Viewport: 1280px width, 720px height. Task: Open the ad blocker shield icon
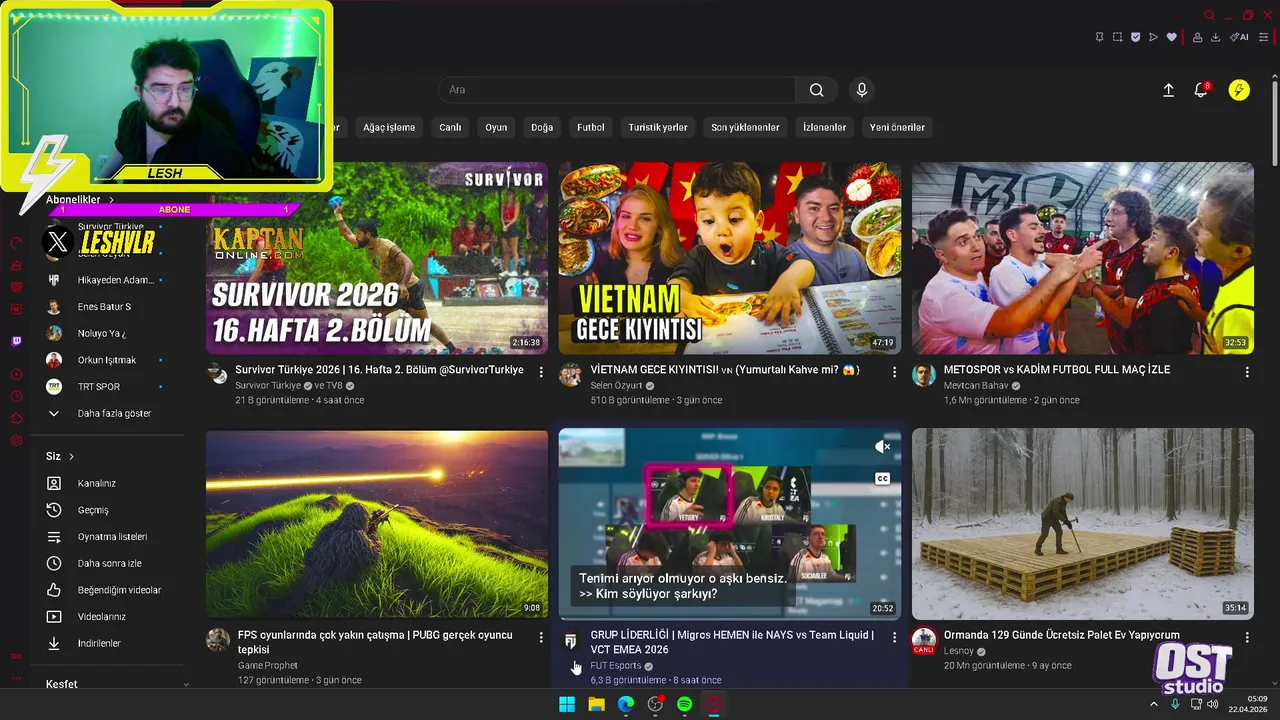tap(1135, 37)
